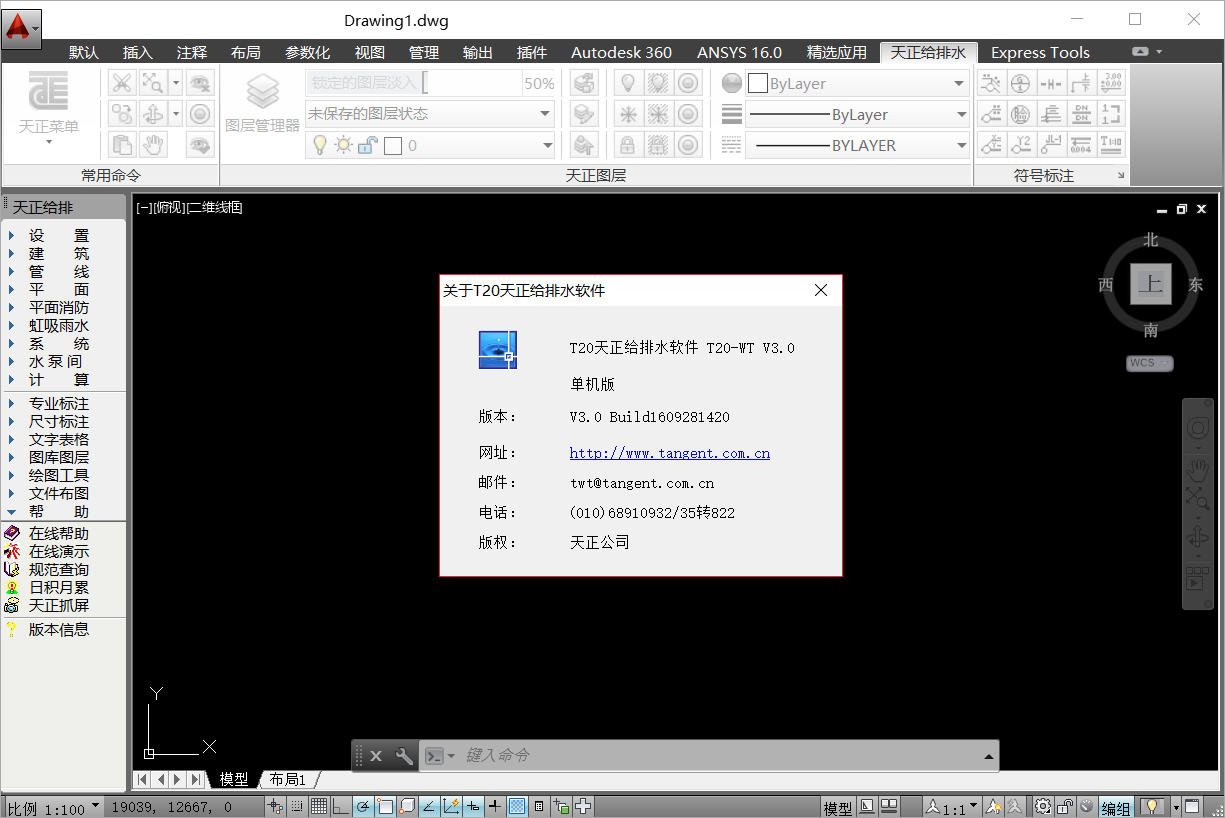Image resolution: width=1225 pixels, height=818 pixels.
Task: Open the tangent.com.cn website link
Action: (x=669, y=453)
